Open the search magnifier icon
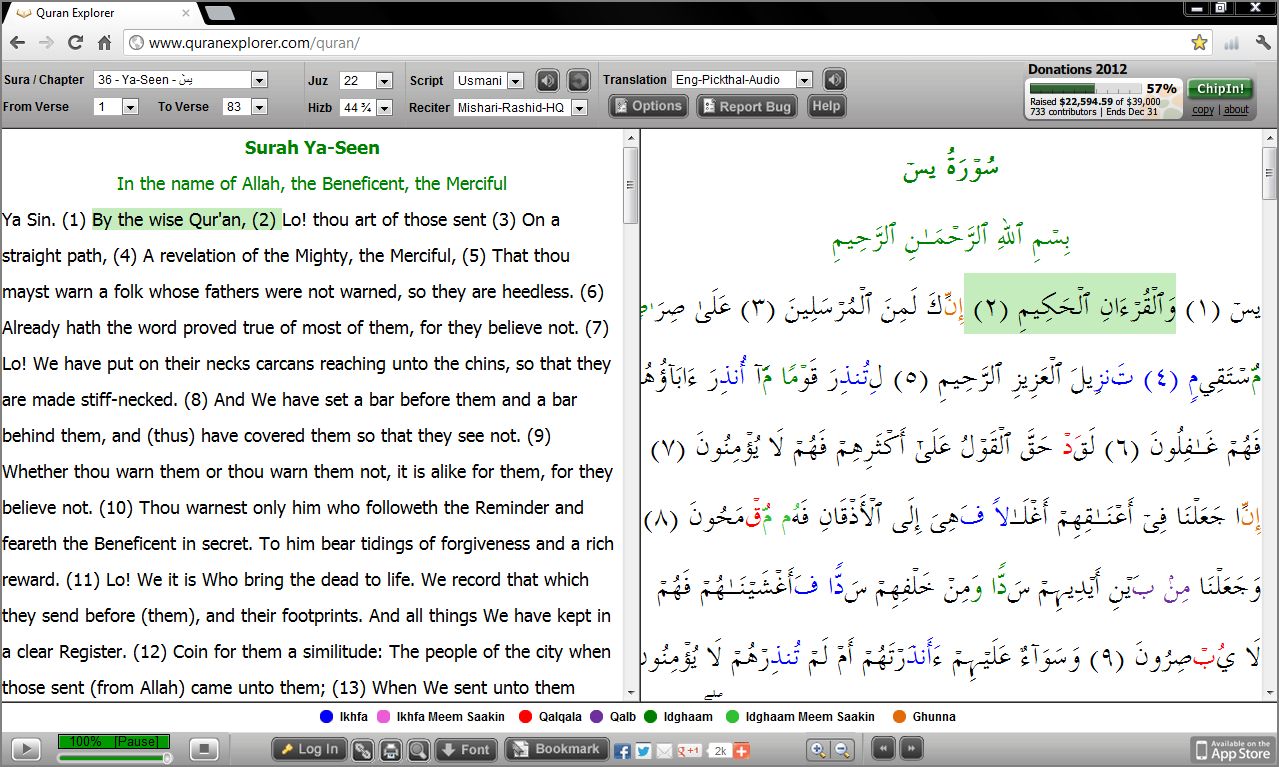1279x767 pixels. click(x=418, y=750)
